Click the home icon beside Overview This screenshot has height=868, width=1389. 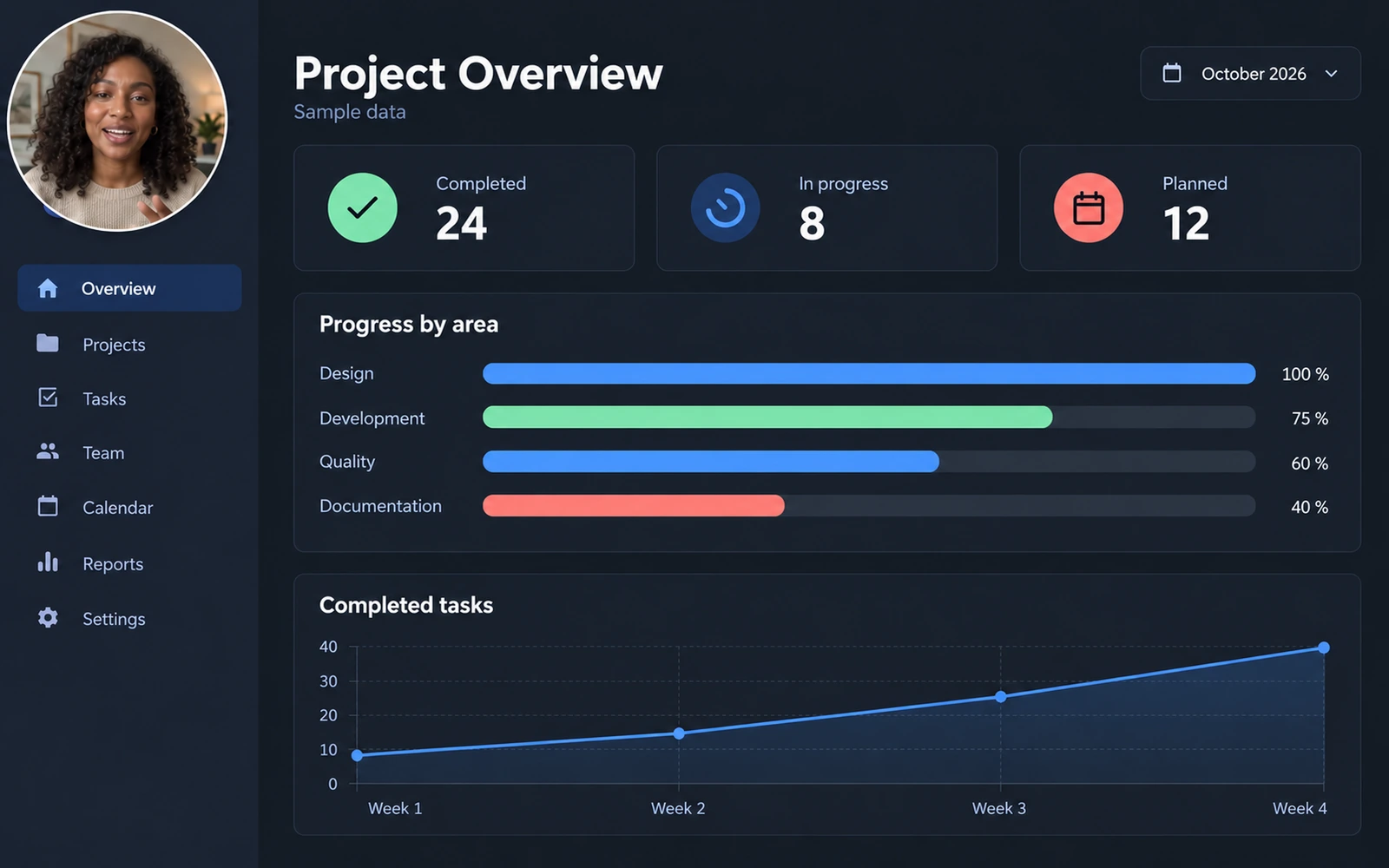tap(48, 288)
